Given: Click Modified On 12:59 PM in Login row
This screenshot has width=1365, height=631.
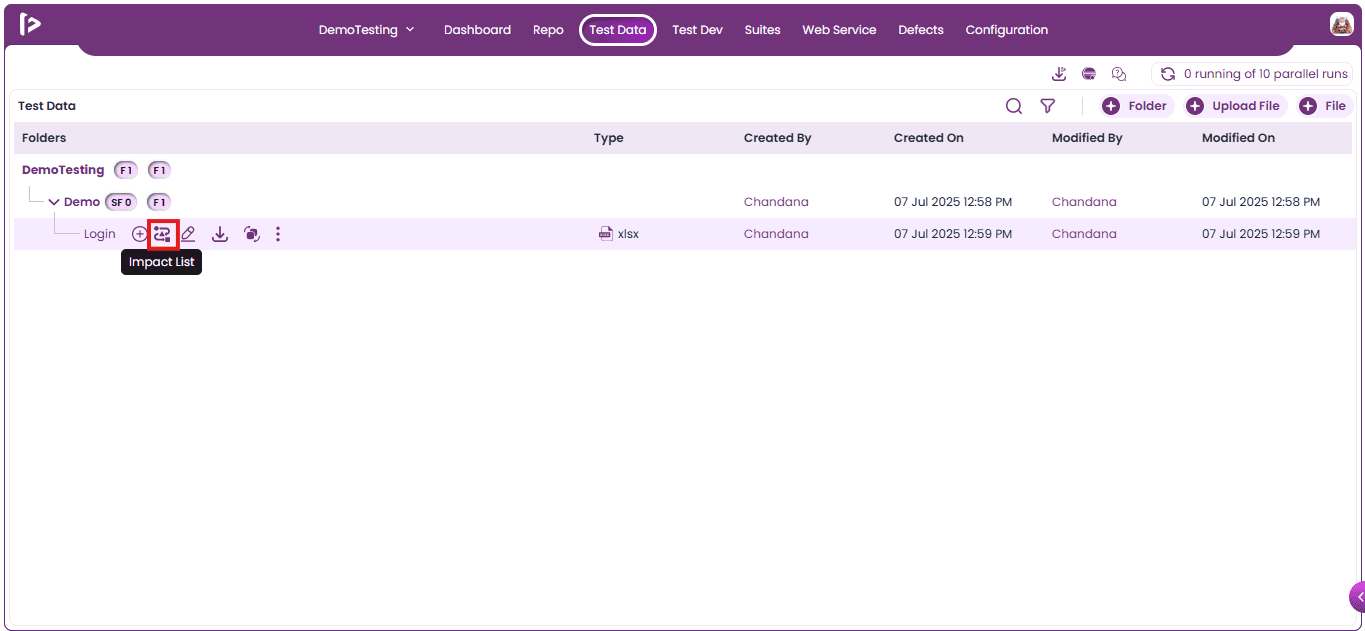Looking at the screenshot, I should point(1261,234).
